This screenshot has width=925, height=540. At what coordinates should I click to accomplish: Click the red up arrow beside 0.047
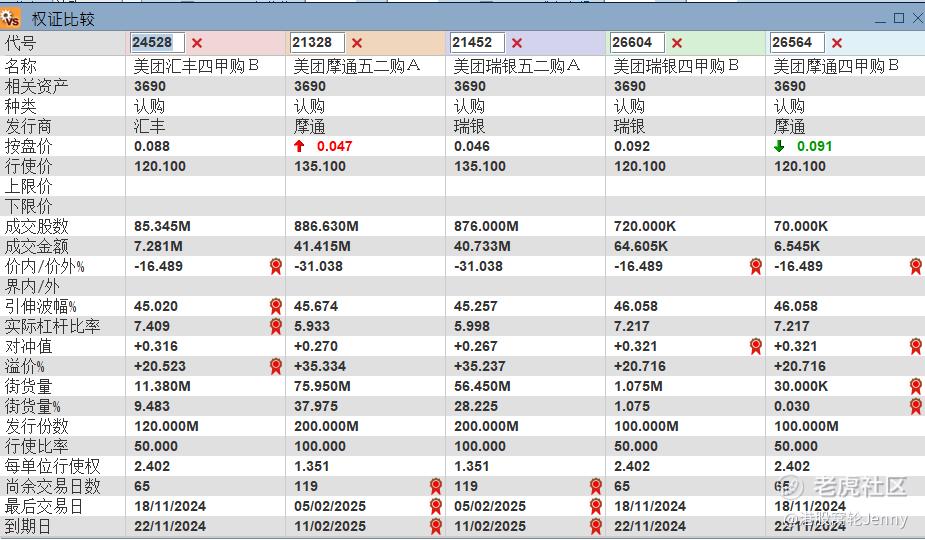pyautogui.click(x=299, y=146)
